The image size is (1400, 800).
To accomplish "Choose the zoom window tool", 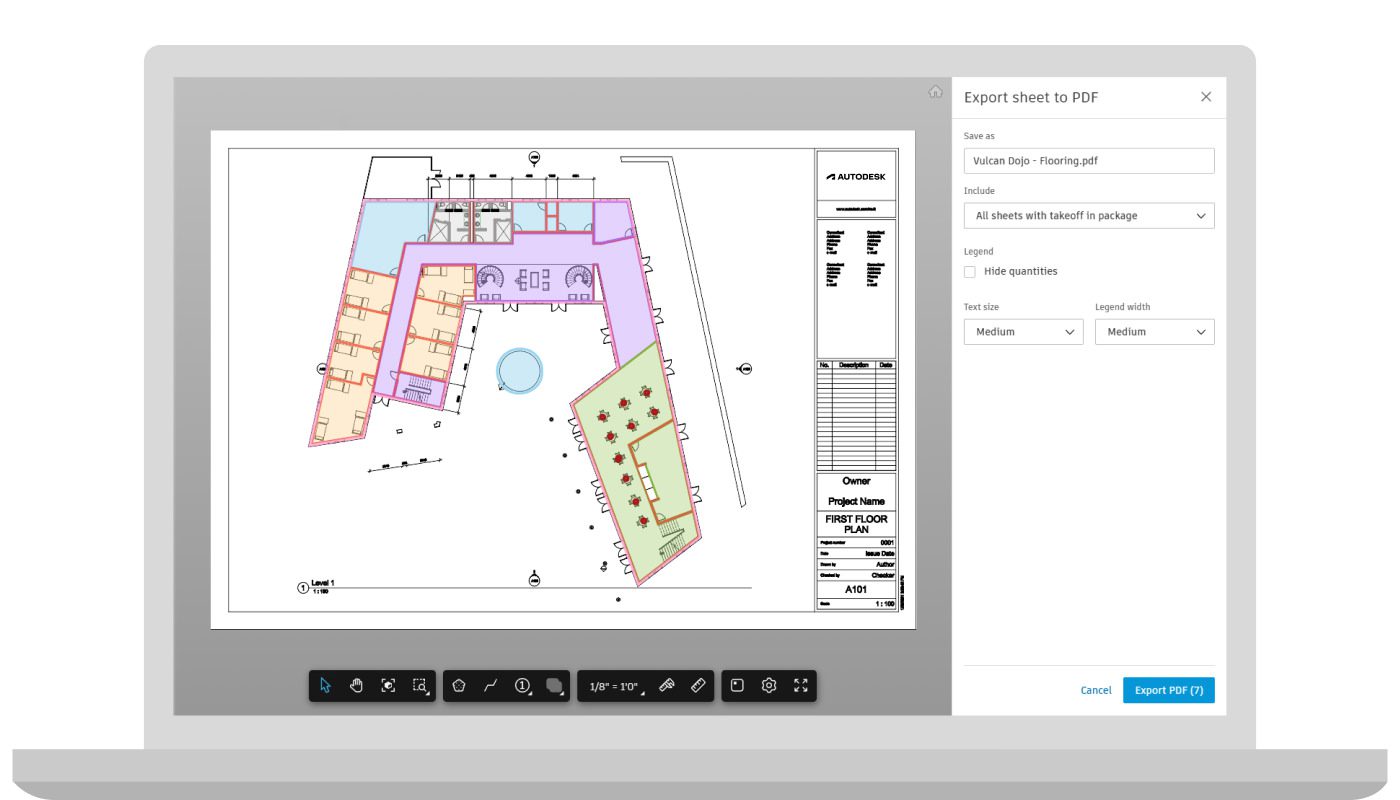I will pos(420,686).
